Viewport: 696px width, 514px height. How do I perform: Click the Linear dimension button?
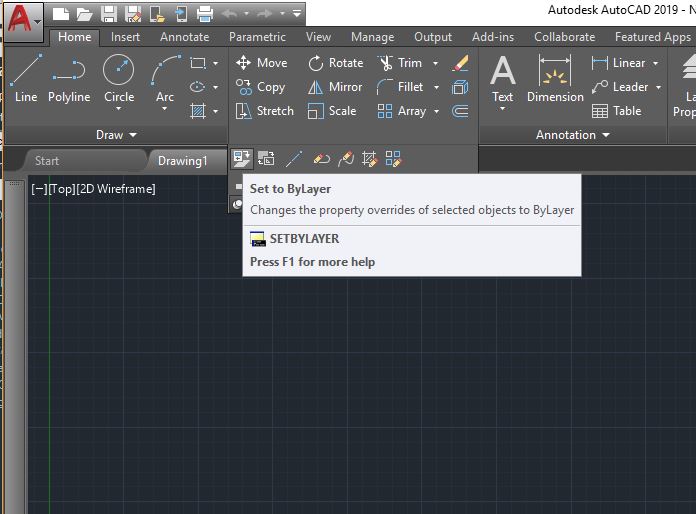pyautogui.click(x=618, y=63)
